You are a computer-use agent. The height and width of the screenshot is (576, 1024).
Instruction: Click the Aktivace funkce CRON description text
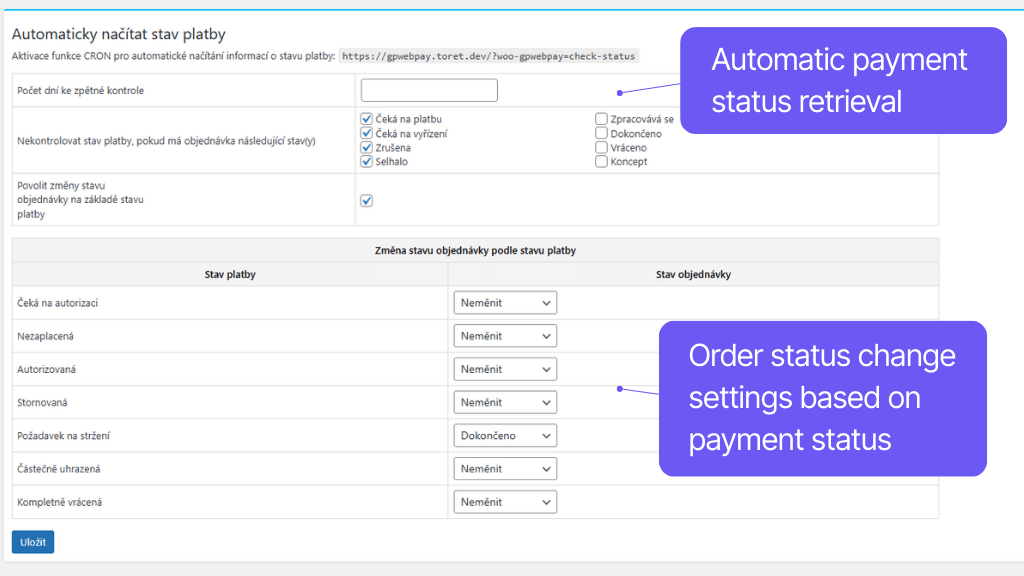(173, 56)
